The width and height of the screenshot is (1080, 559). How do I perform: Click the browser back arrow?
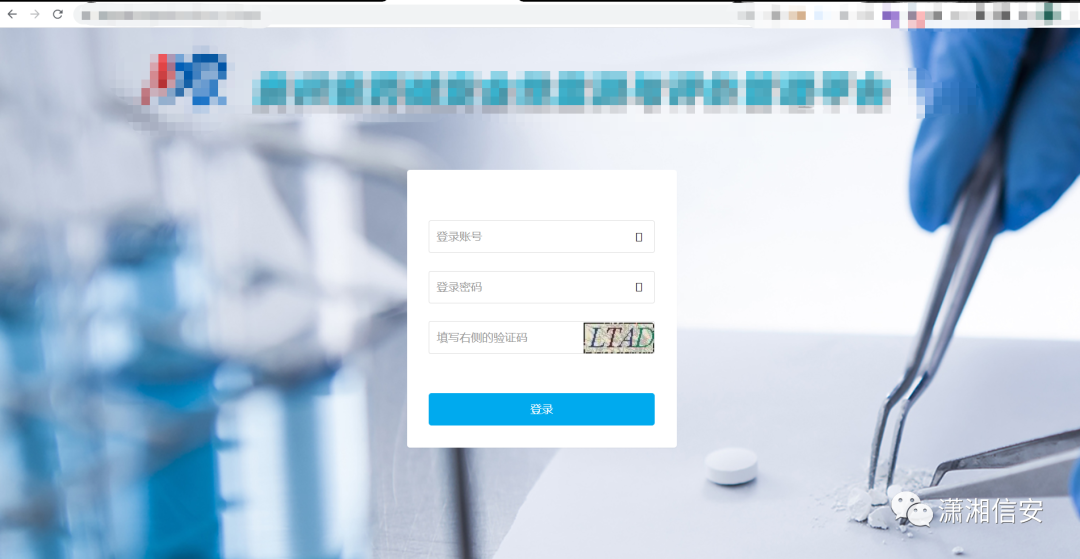12,14
